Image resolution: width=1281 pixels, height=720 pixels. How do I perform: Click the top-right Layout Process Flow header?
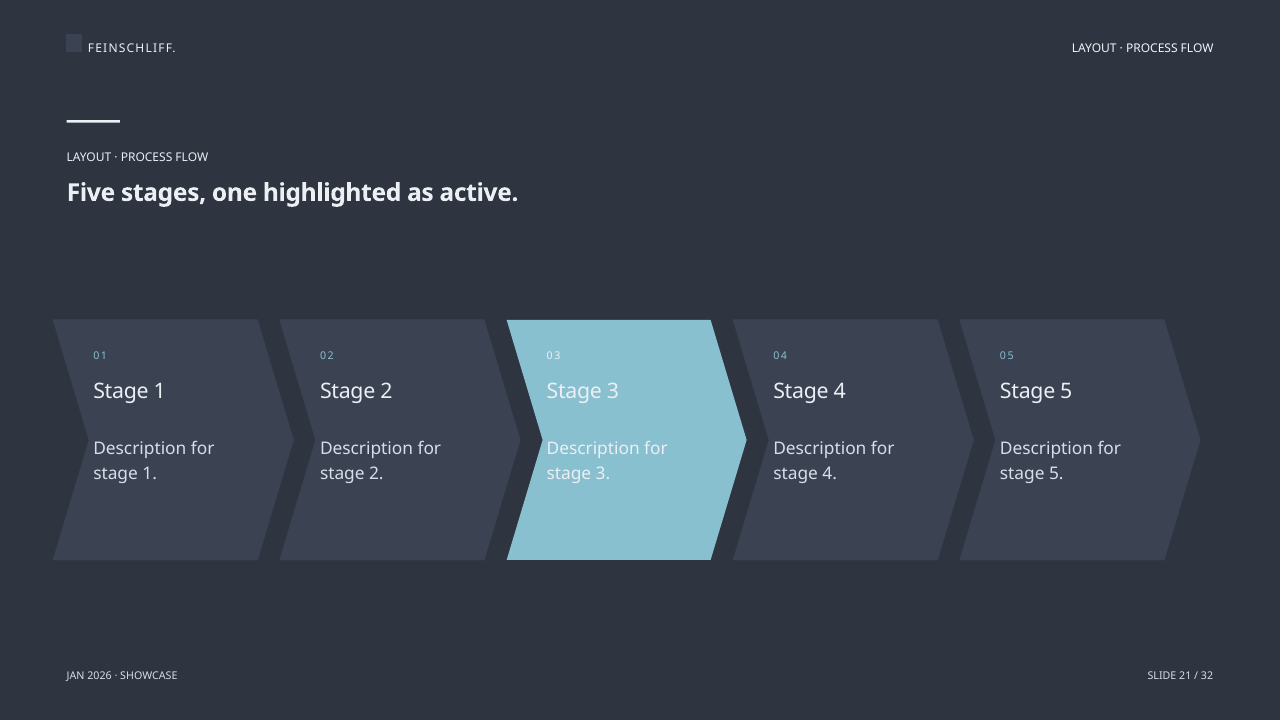point(1142,48)
